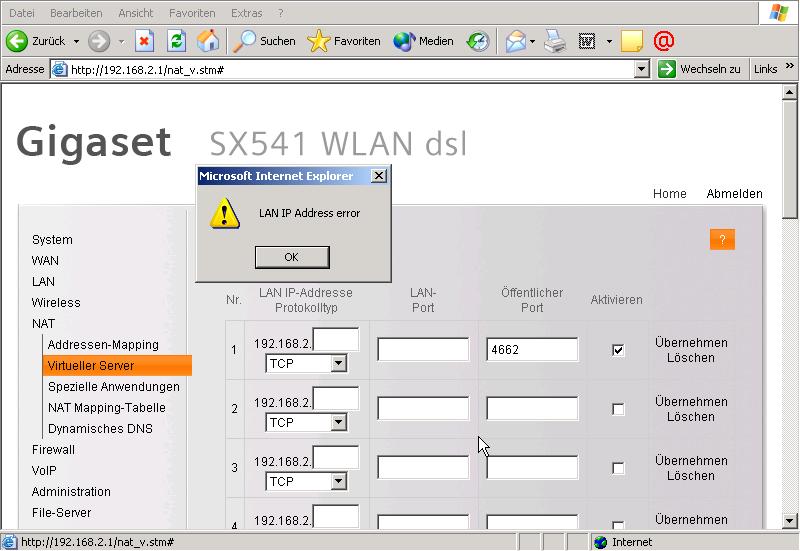Open the mail button dropdown arrow
This screenshot has height=551, width=800.
pyautogui.click(x=533, y=41)
